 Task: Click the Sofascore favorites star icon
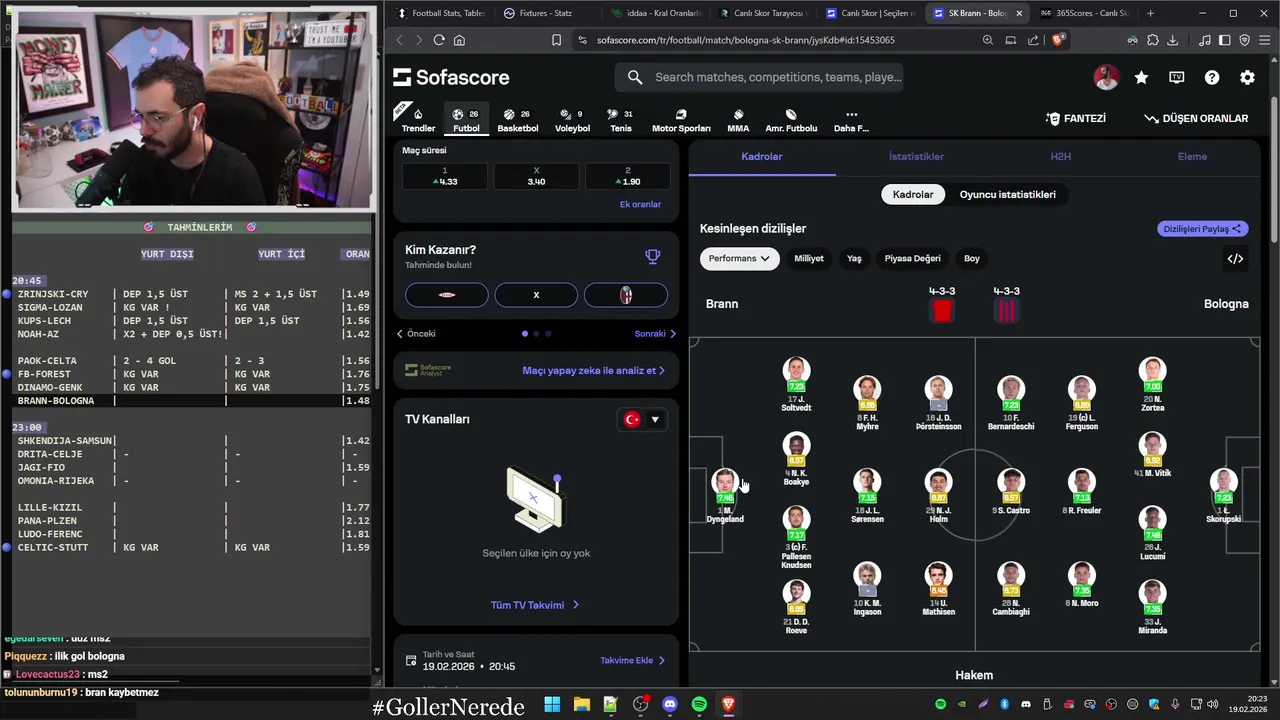tap(1141, 77)
